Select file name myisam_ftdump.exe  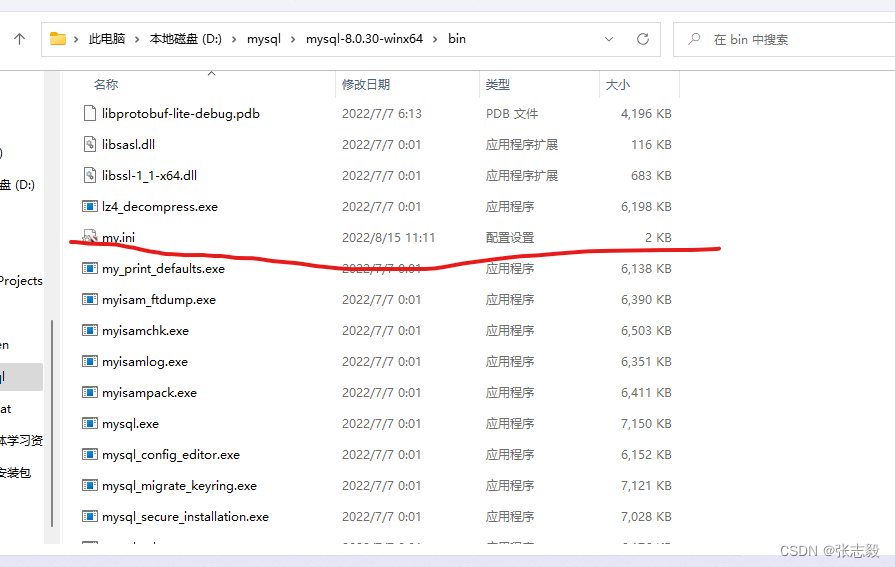(159, 300)
